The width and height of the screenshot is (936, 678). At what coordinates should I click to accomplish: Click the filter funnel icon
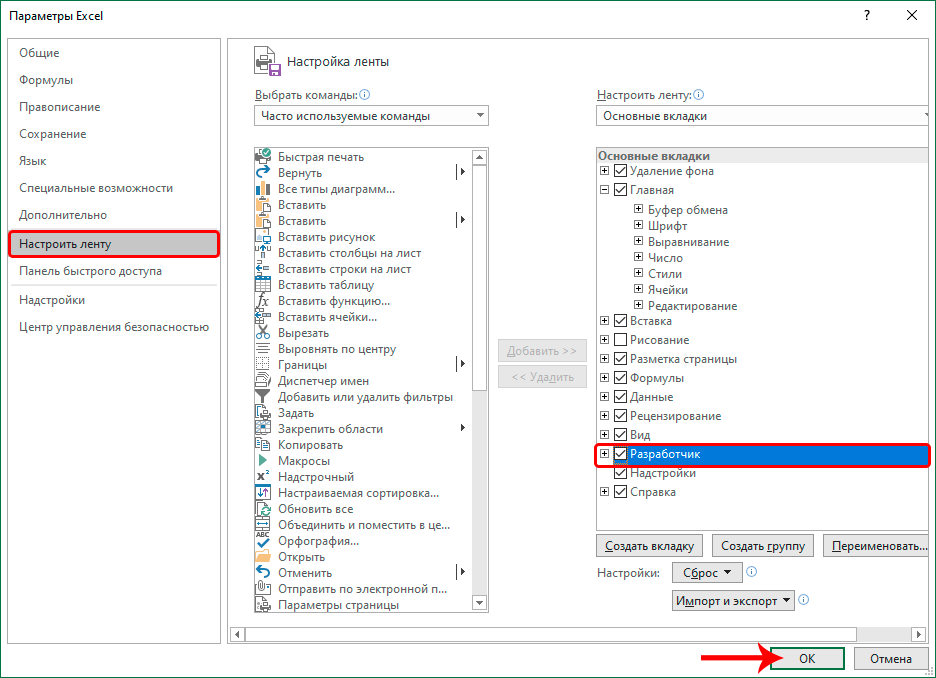[x=263, y=397]
